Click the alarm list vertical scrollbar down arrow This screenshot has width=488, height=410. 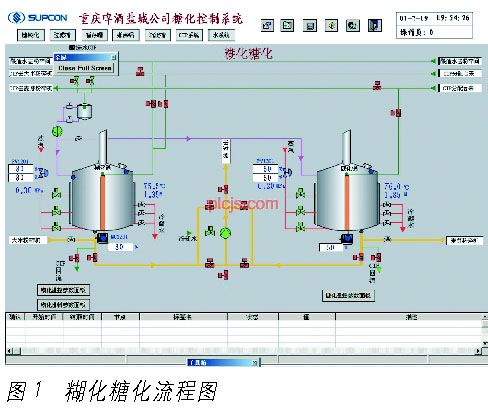pos(485,343)
